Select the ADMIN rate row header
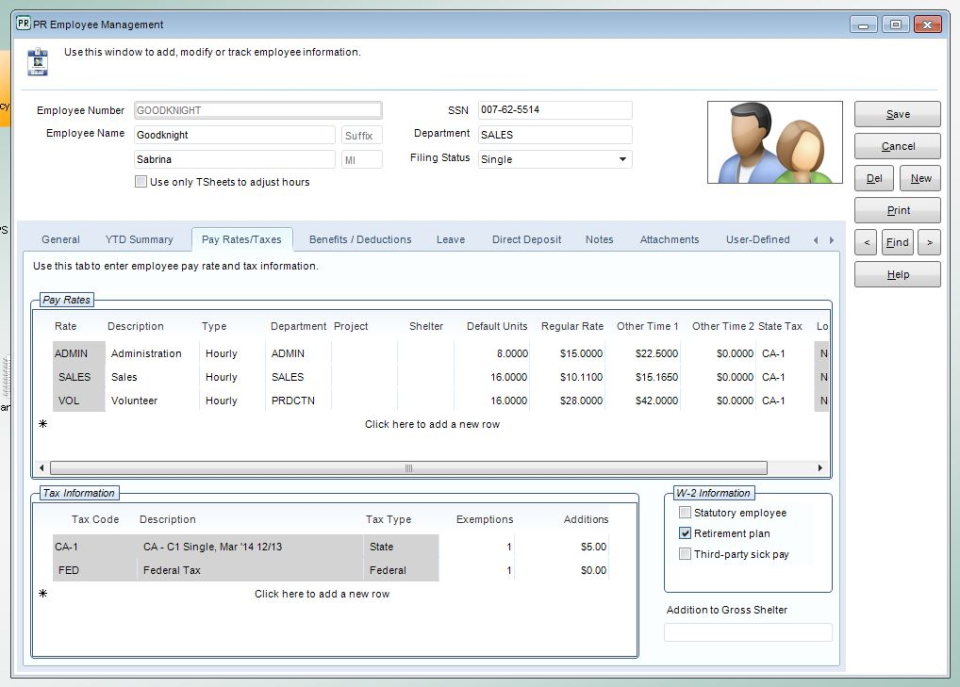Screen dimensions: 960x687 (78, 353)
